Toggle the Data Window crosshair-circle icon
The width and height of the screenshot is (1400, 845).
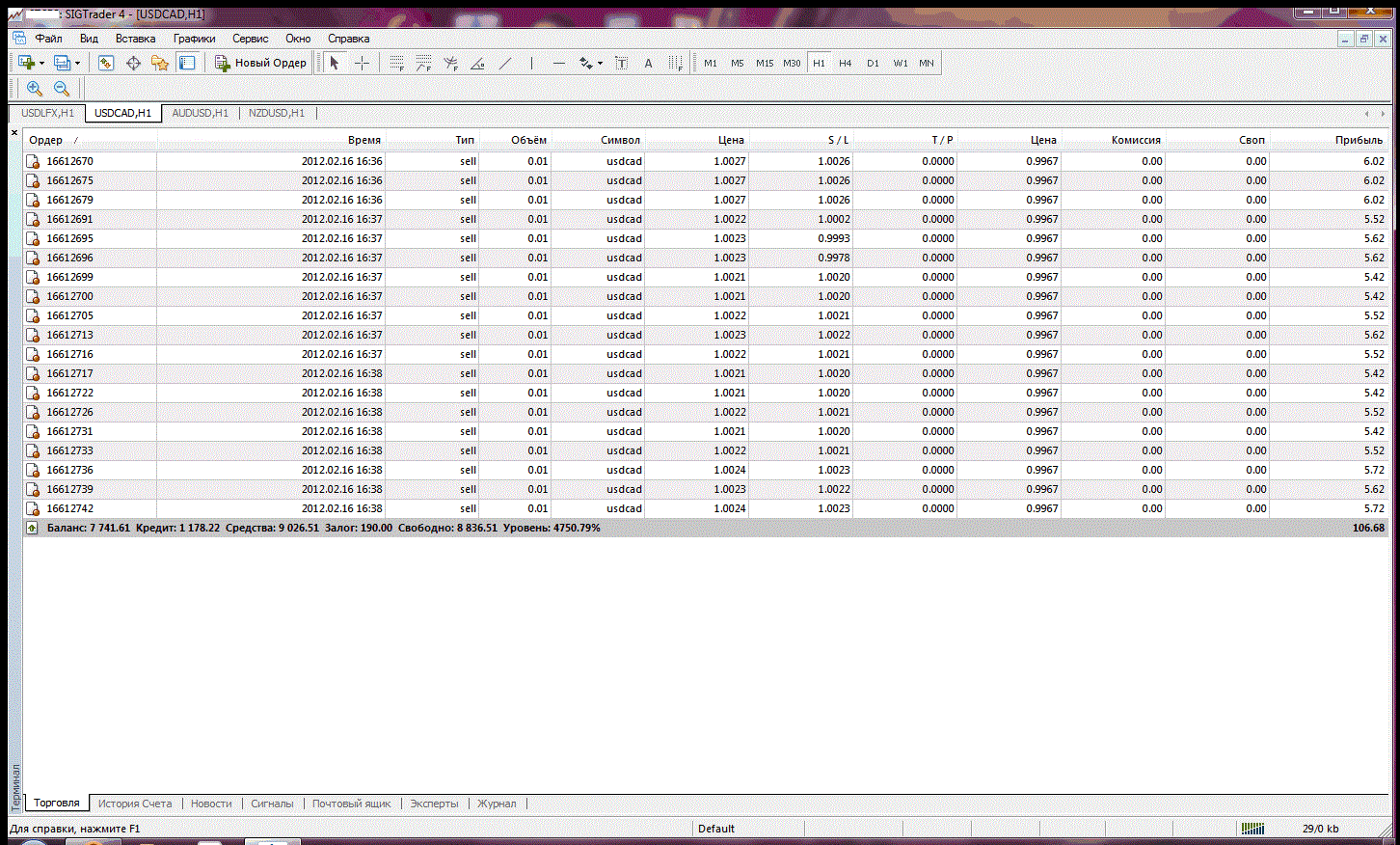(x=133, y=63)
